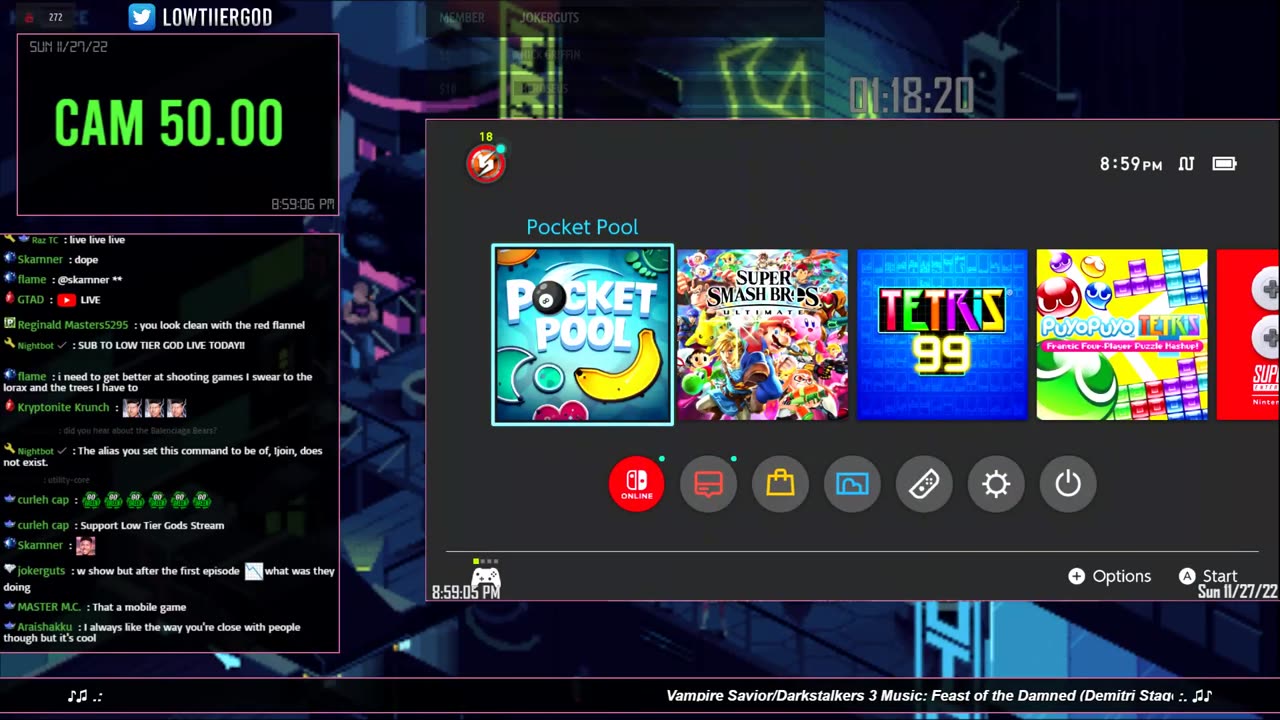Select the Pocket Pool game tile
Viewport: 1280px width, 720px height.
(x=582, y=335)
